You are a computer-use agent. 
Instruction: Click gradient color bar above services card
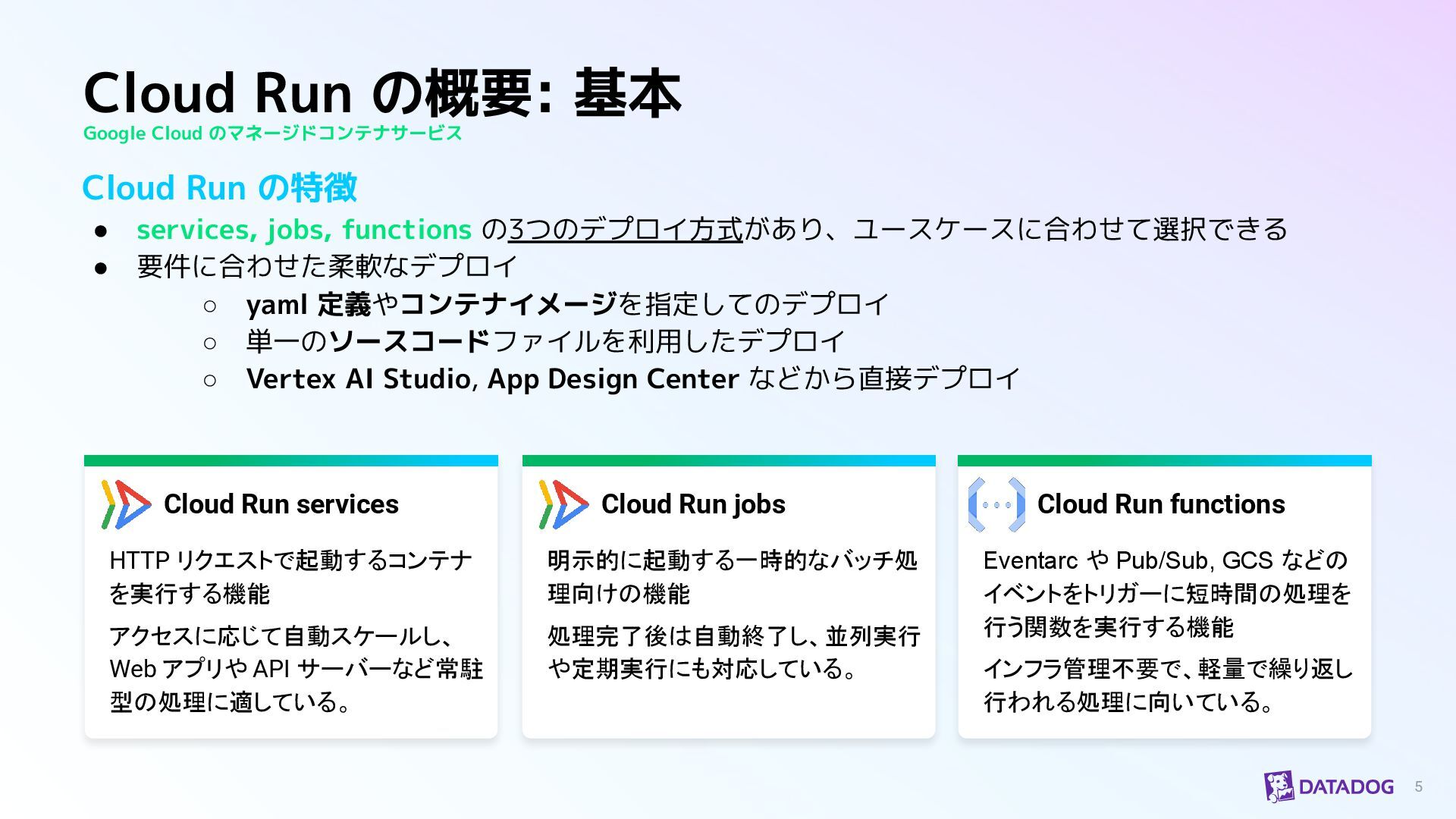coord(290,460)
